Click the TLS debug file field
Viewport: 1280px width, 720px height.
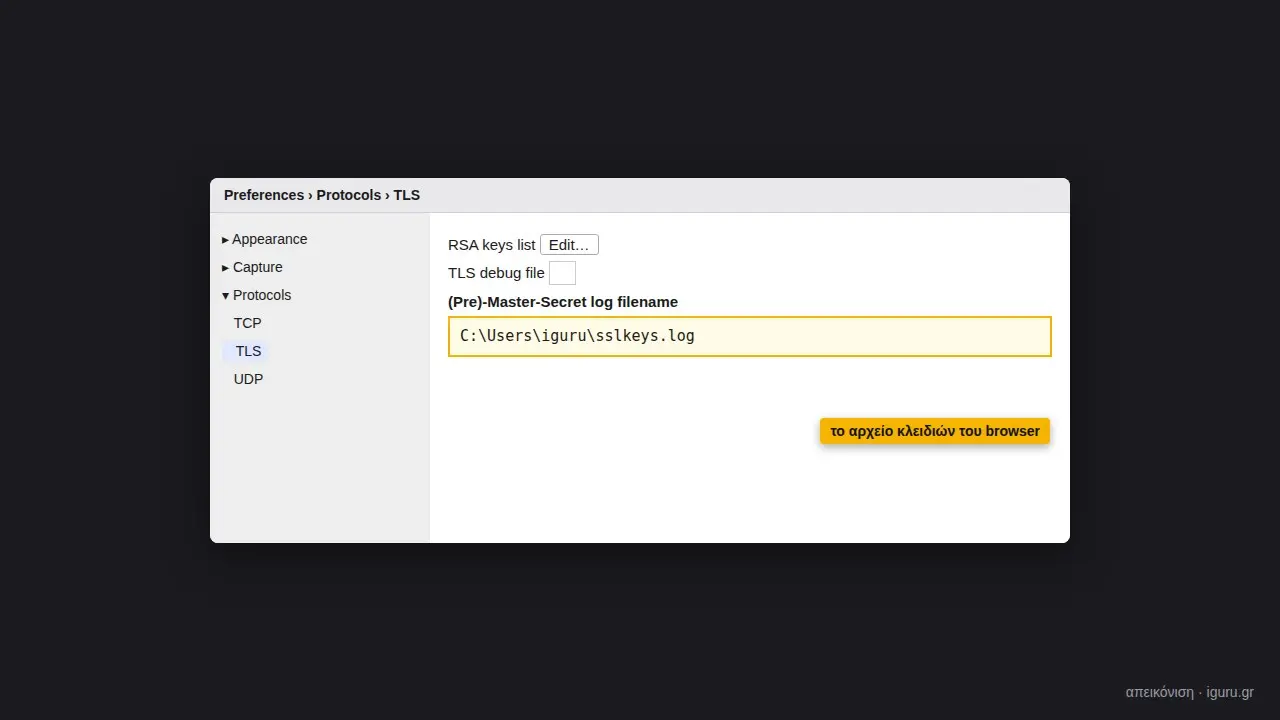[x=562, y=273]
